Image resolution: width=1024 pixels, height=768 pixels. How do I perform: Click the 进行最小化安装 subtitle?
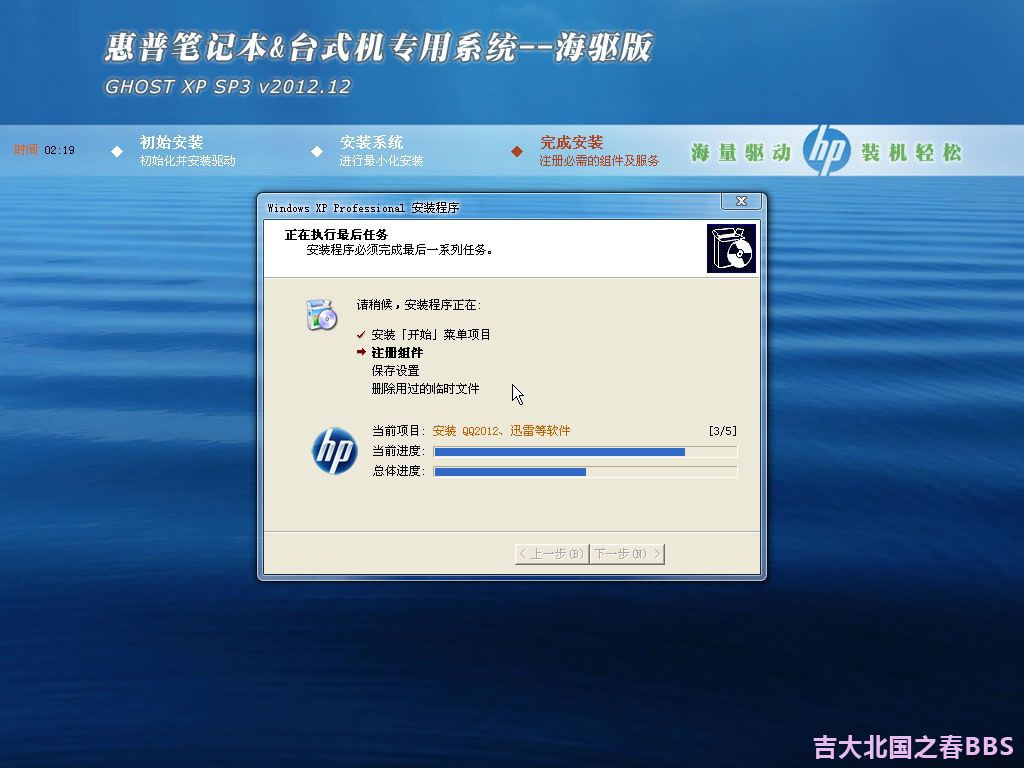[381, 161]
